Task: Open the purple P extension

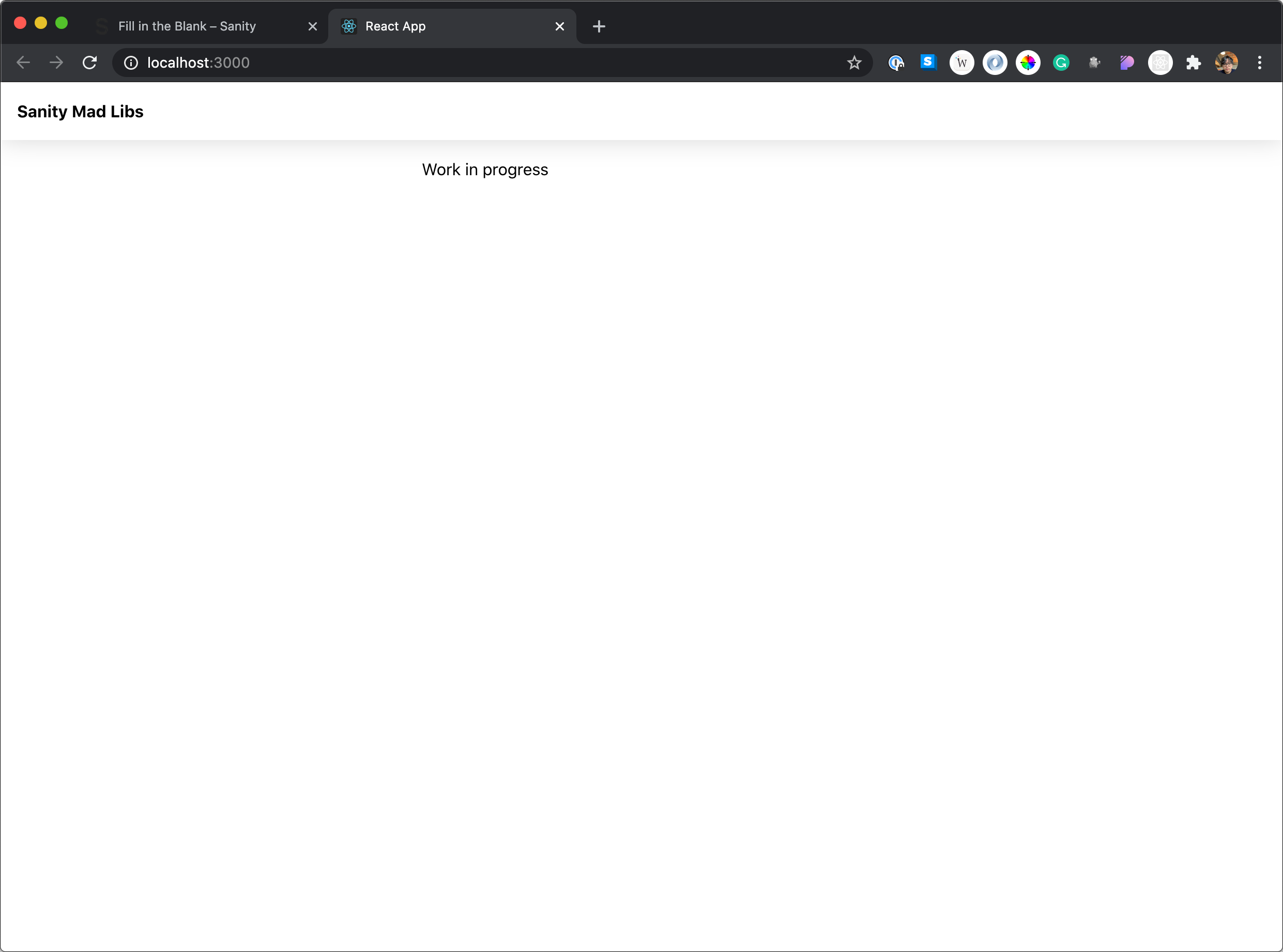Action: pyautogui.click(x=1127, y=63)
